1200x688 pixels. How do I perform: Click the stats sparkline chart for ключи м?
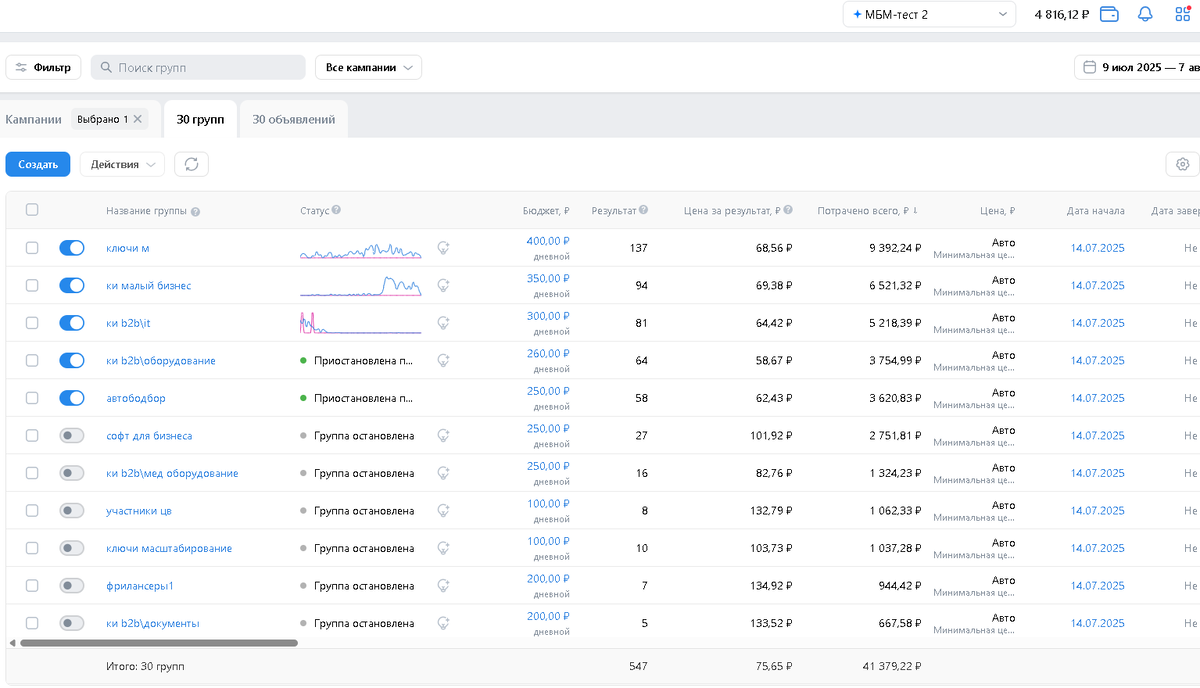coord(360,249)
